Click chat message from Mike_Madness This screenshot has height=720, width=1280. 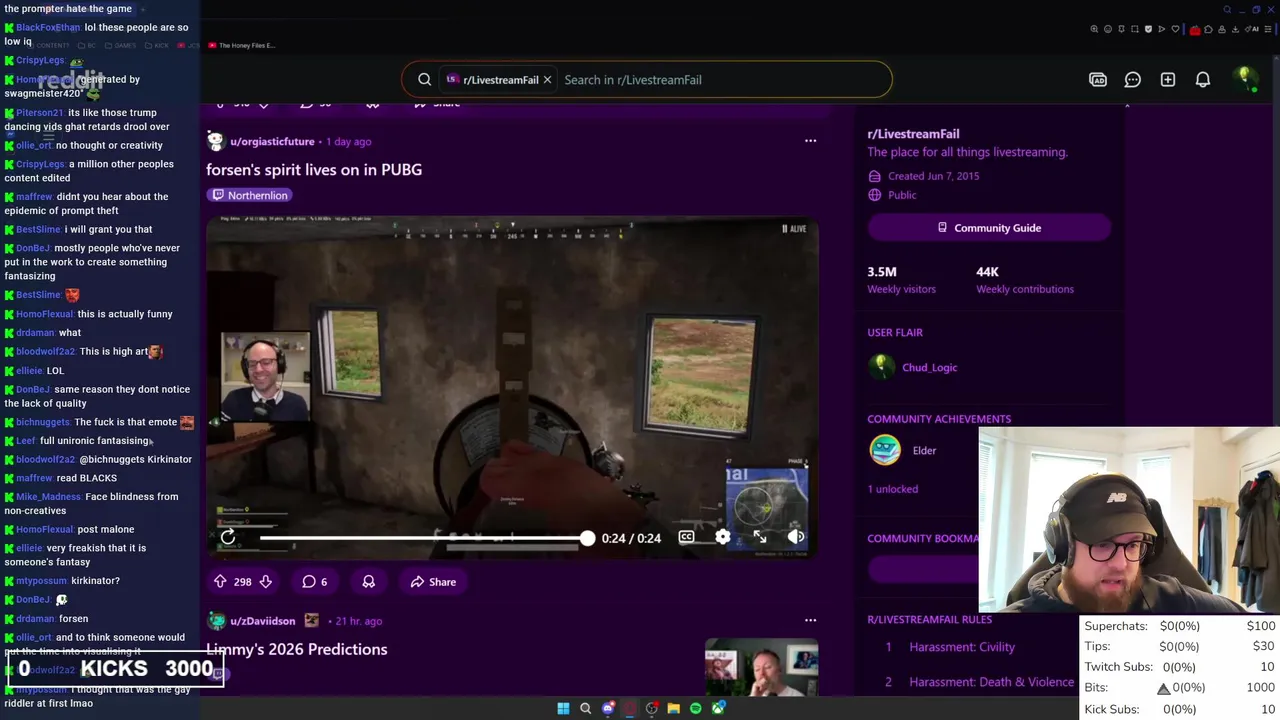tap(91, 503)
